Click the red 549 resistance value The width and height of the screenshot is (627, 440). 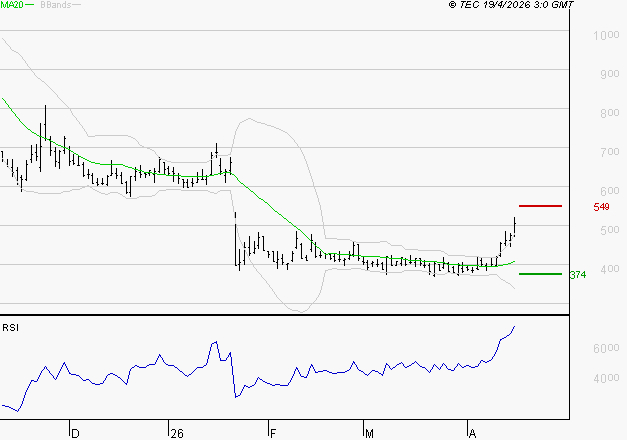pyautogui.click(x=601, y=207)
